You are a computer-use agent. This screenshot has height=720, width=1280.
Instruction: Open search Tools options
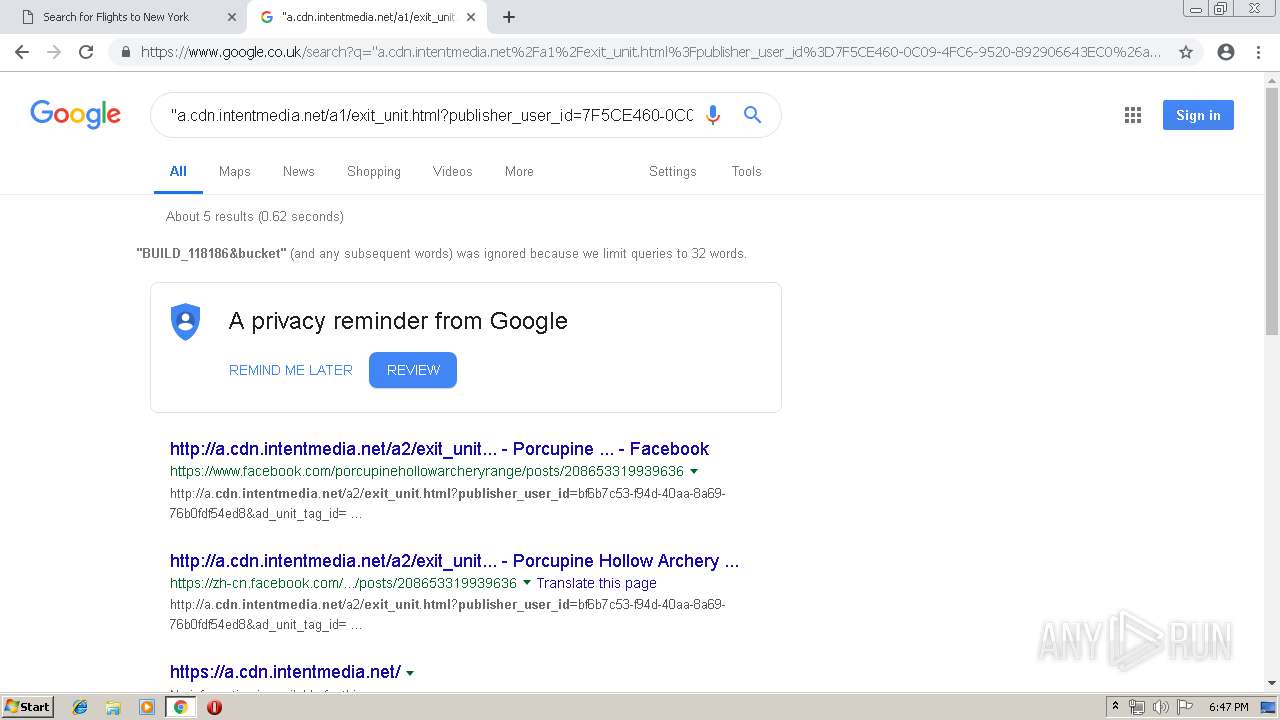click(x=747, y=171)
